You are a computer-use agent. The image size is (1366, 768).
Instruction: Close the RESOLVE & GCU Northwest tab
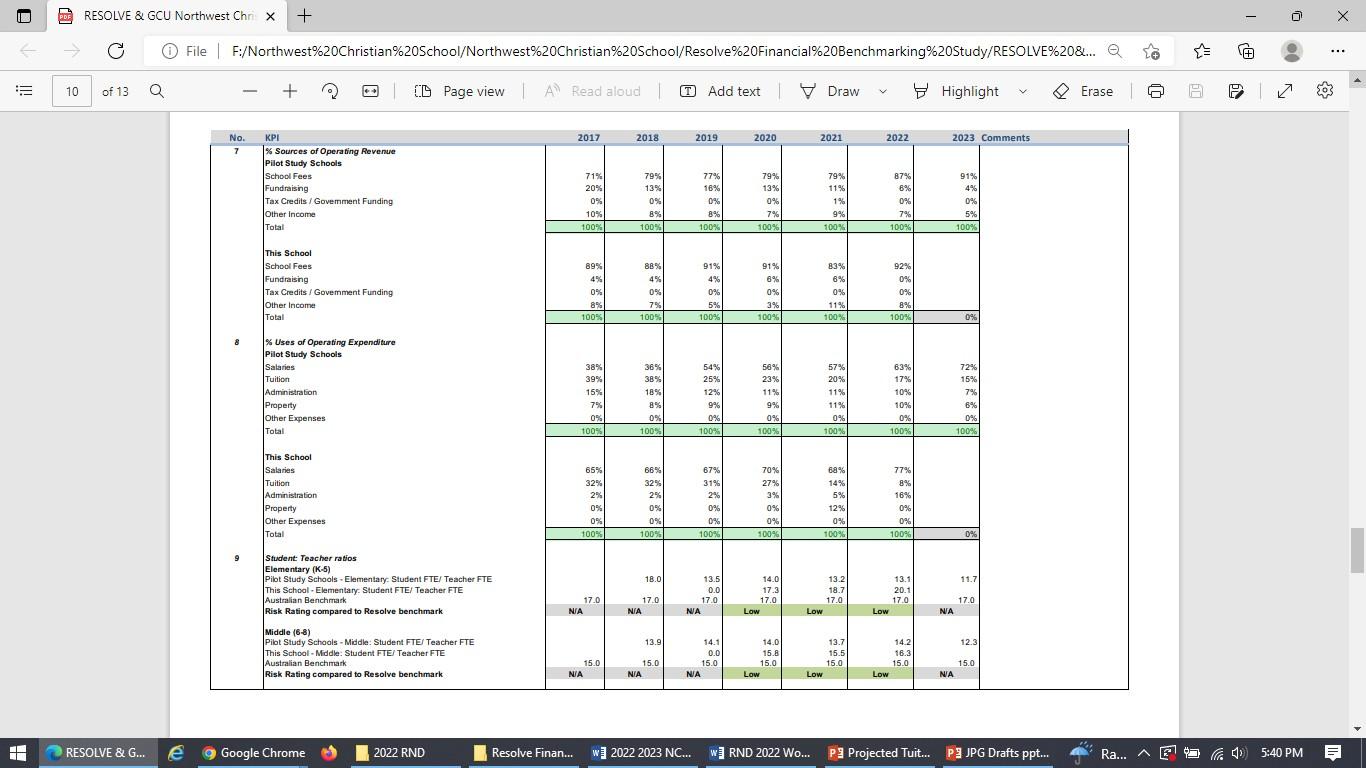(270, 16)
